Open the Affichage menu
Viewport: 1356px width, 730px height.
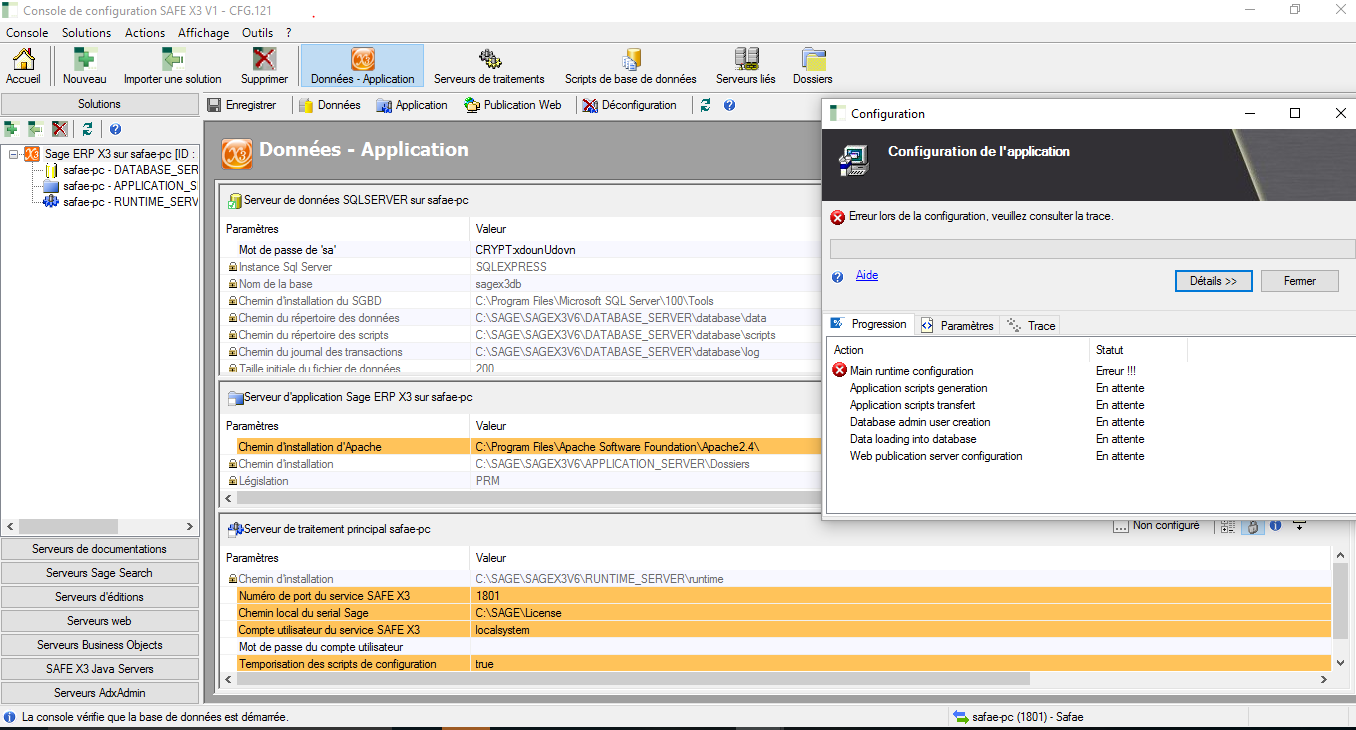[204, 33]
